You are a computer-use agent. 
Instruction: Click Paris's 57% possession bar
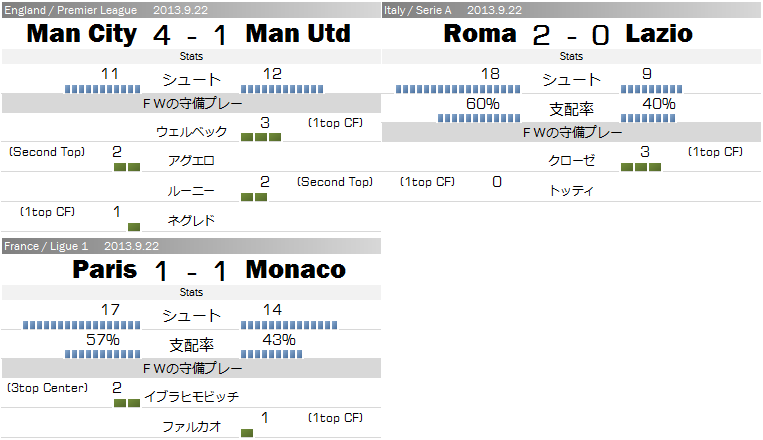pos(103,354)
